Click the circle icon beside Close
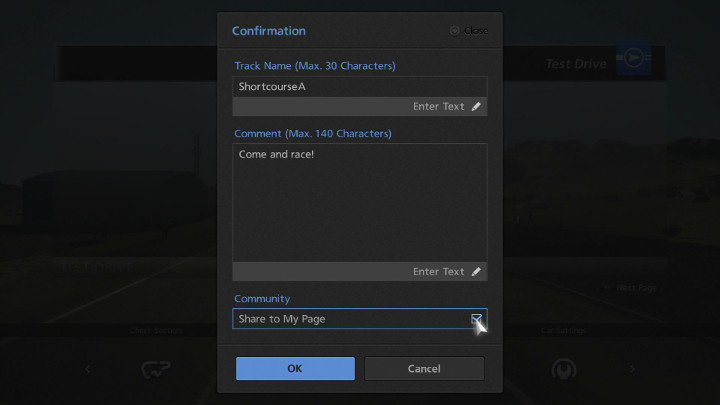This screenshot has height=405, width=720. coord(455,31)
